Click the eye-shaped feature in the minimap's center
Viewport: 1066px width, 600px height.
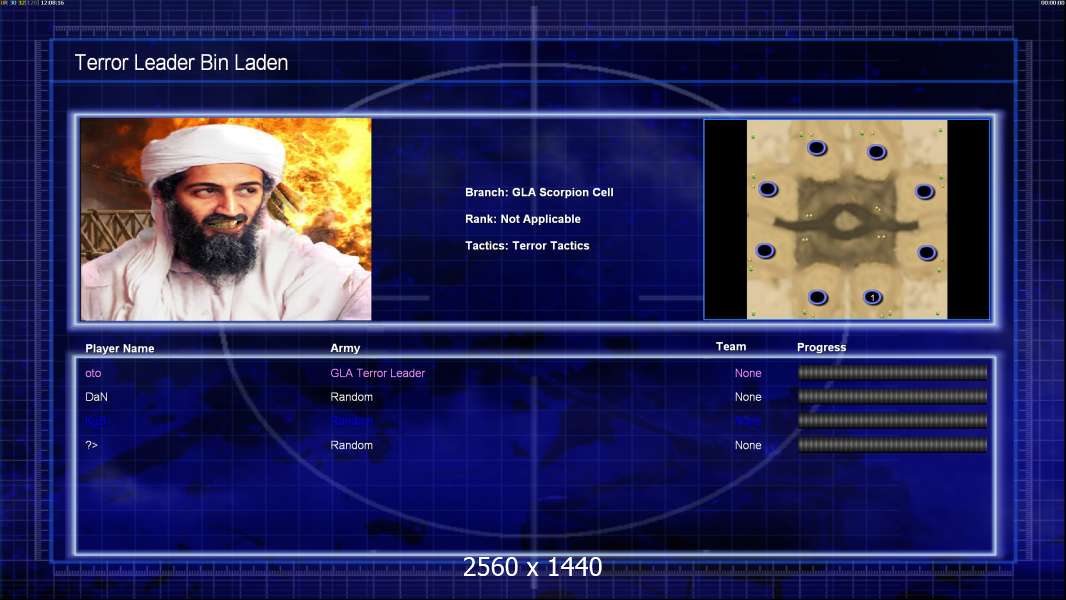pos(846,220)
